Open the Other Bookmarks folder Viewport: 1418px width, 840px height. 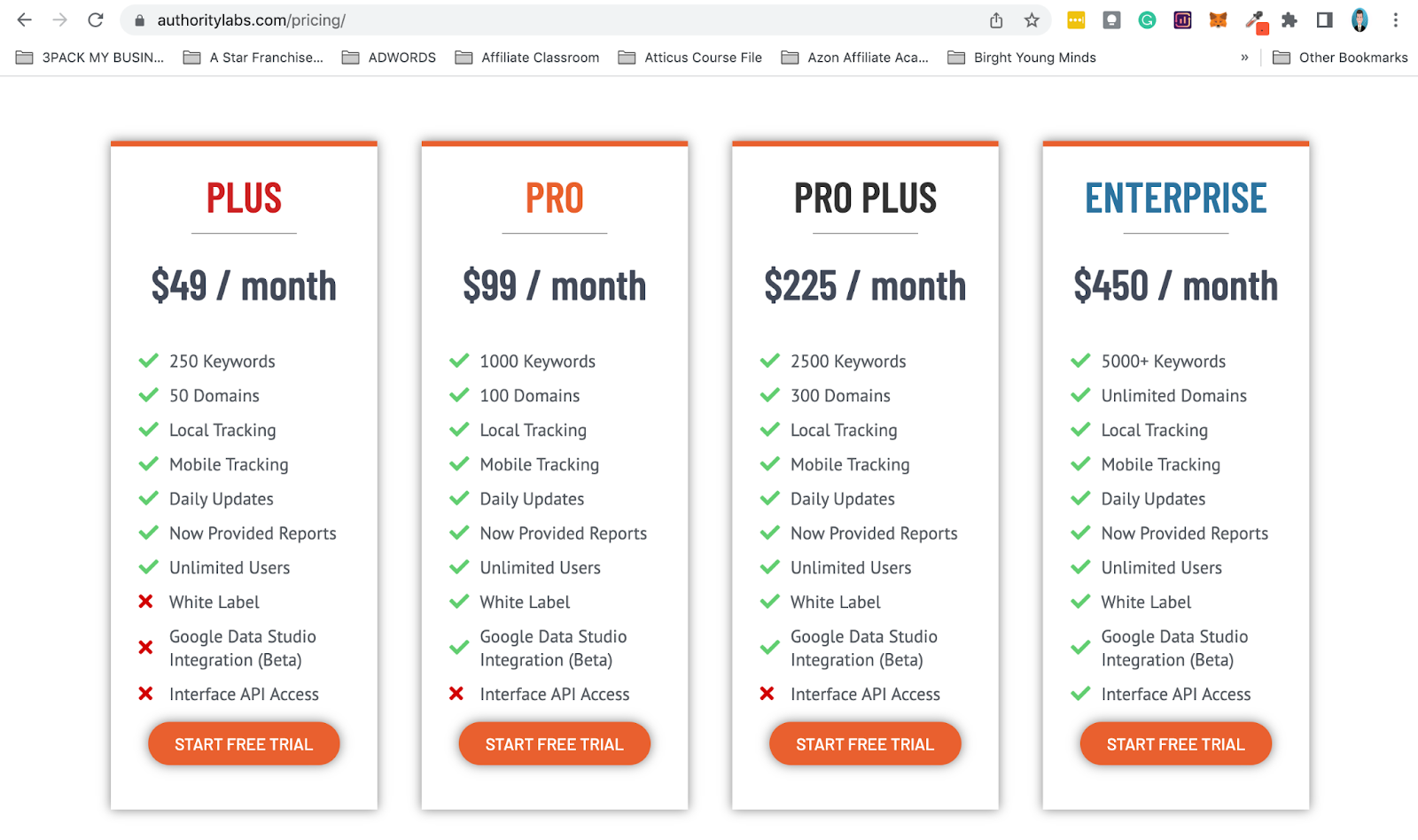[1340, 58]
